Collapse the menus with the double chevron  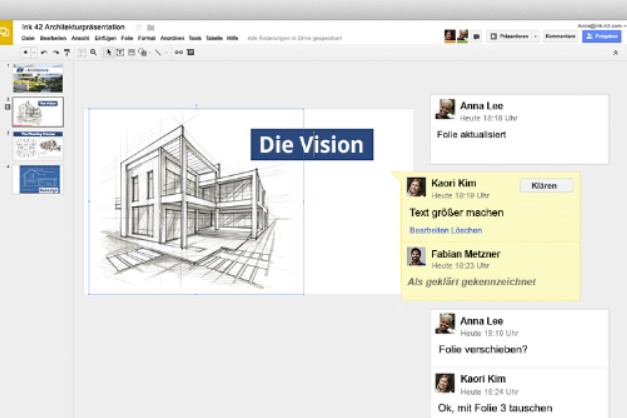(615, 53)
